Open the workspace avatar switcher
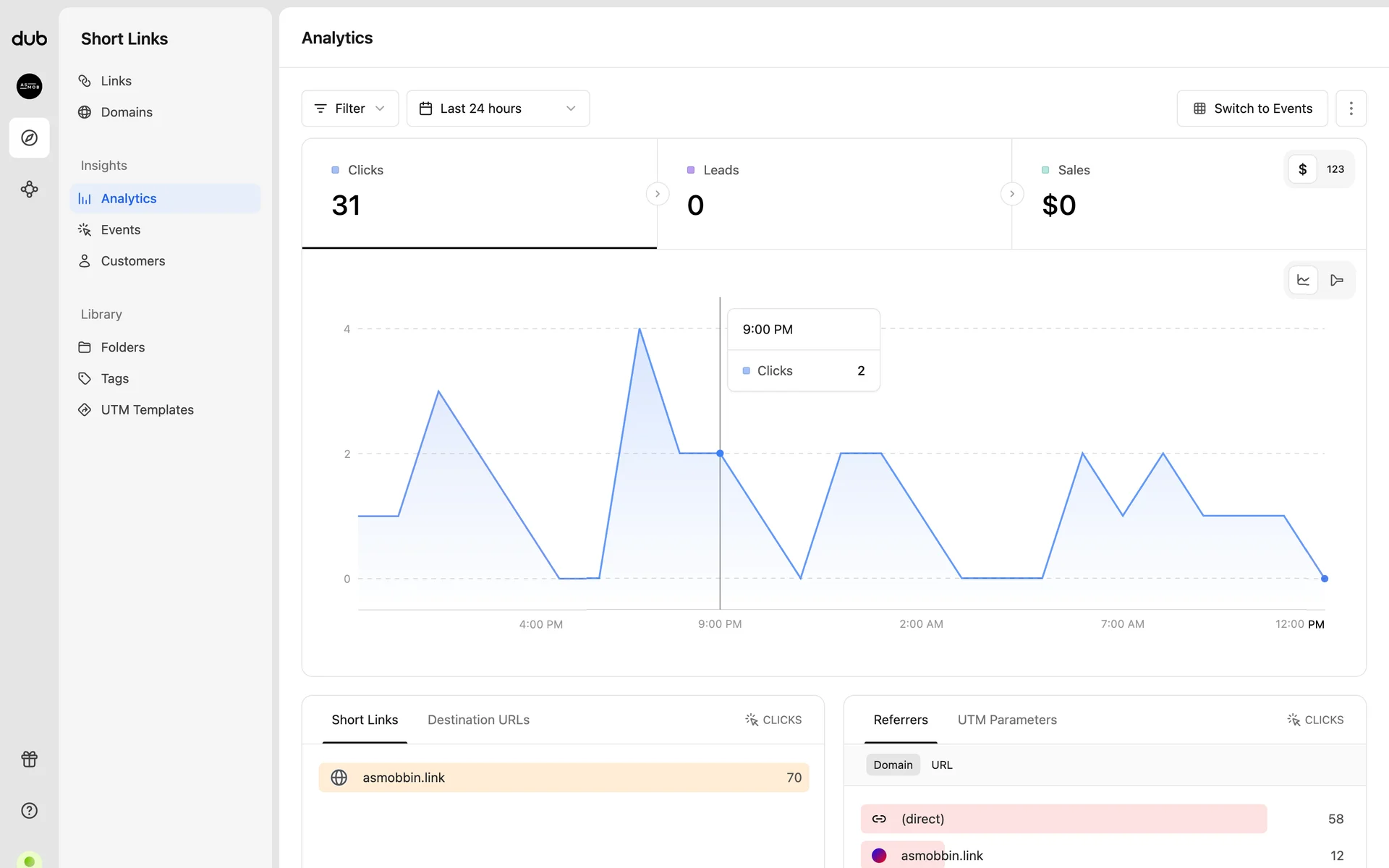 coord(29,86)
